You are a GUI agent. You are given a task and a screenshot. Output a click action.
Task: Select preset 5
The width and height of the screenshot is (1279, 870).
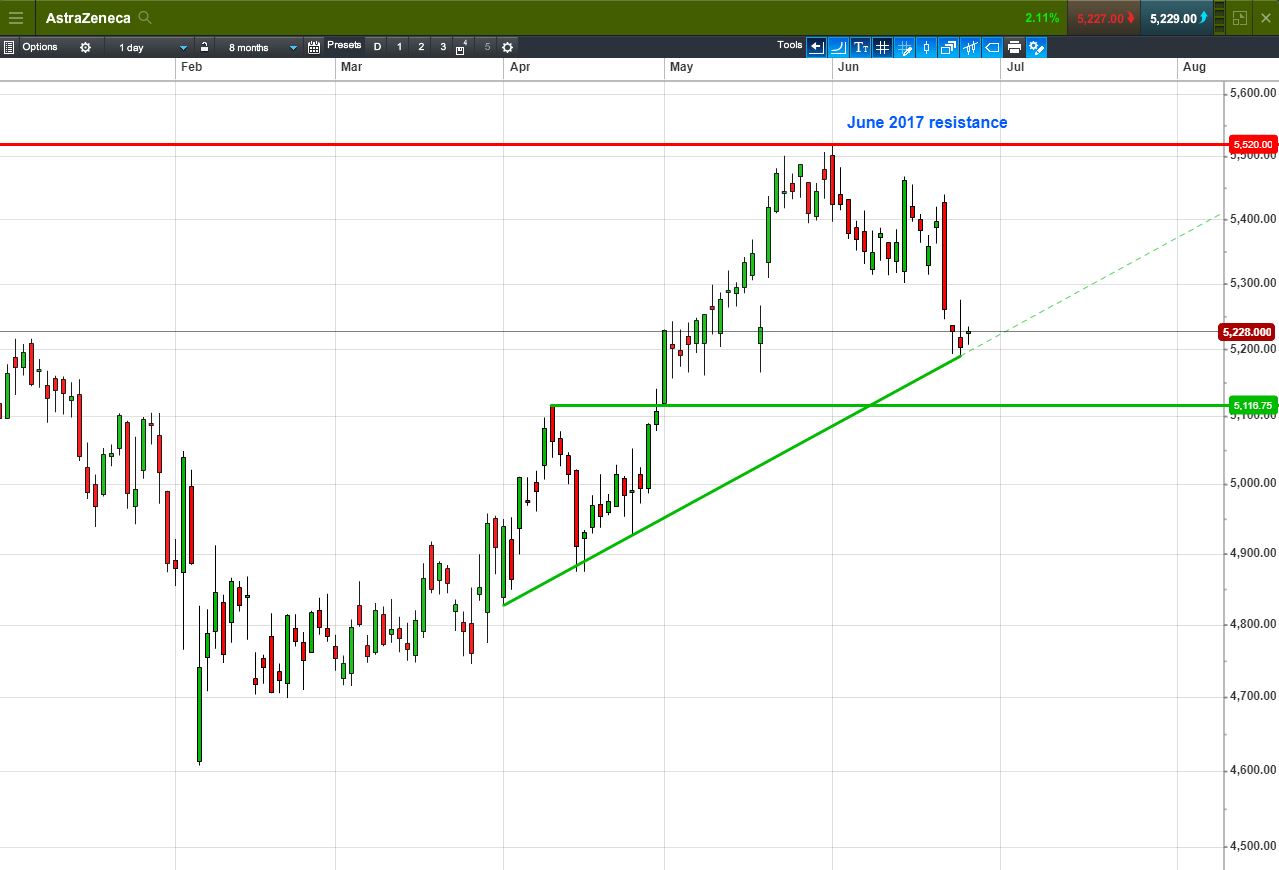click(x=487, y=47)
